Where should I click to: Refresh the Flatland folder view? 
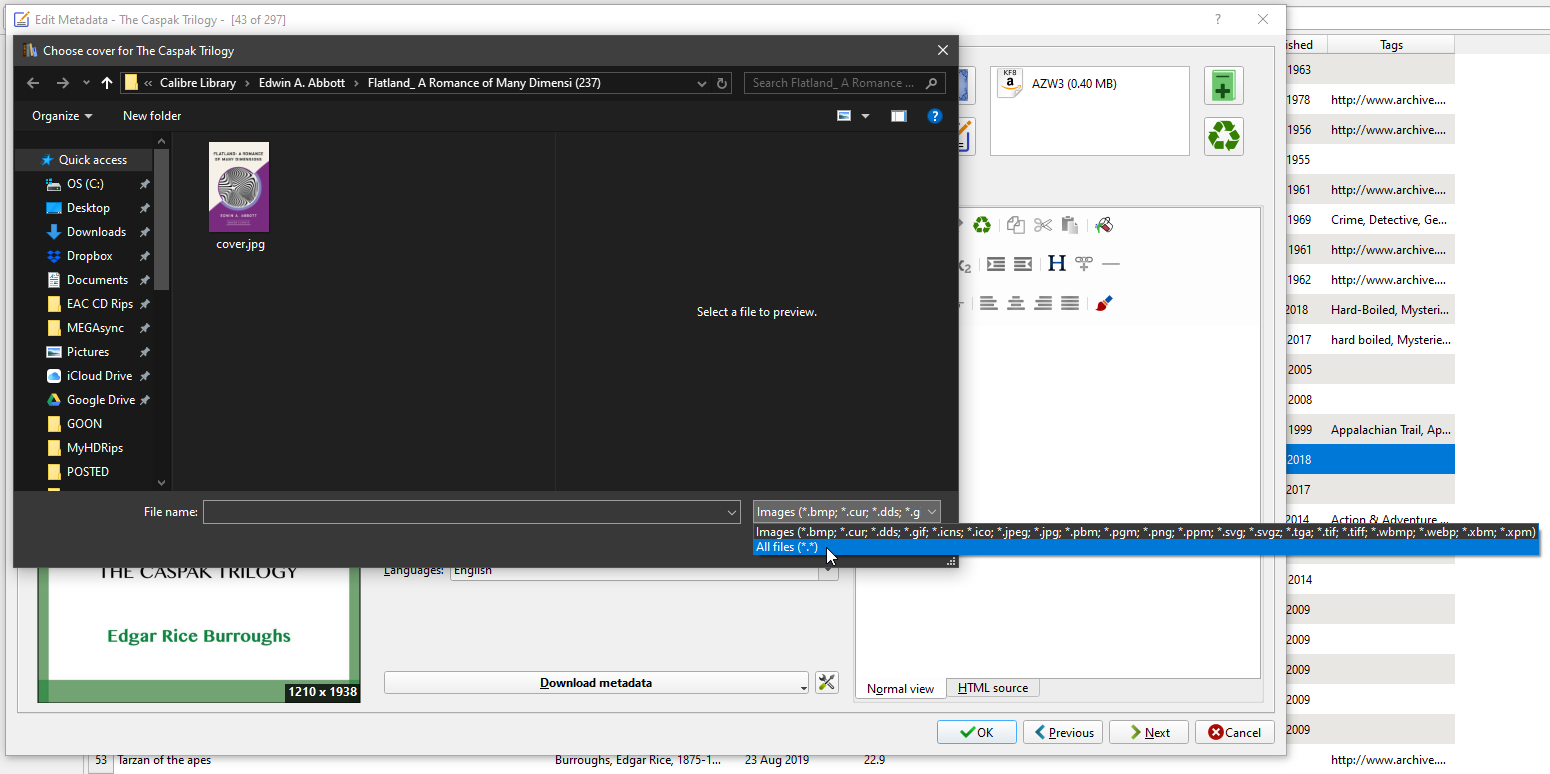point(722,83)
